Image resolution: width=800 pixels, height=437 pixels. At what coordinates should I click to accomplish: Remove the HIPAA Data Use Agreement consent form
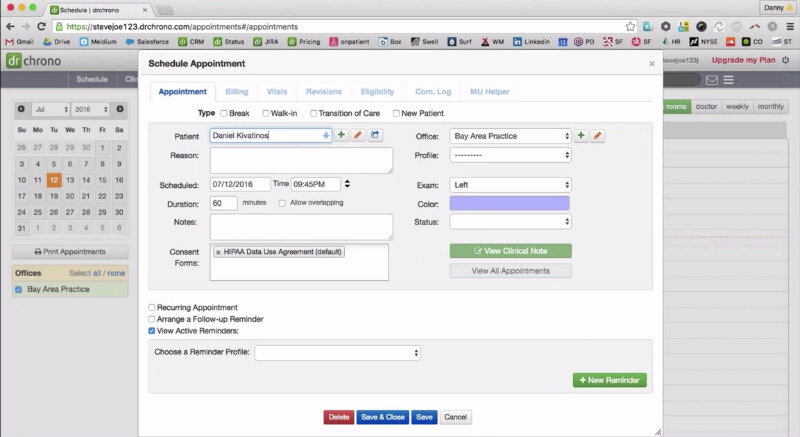coord(219,252)
